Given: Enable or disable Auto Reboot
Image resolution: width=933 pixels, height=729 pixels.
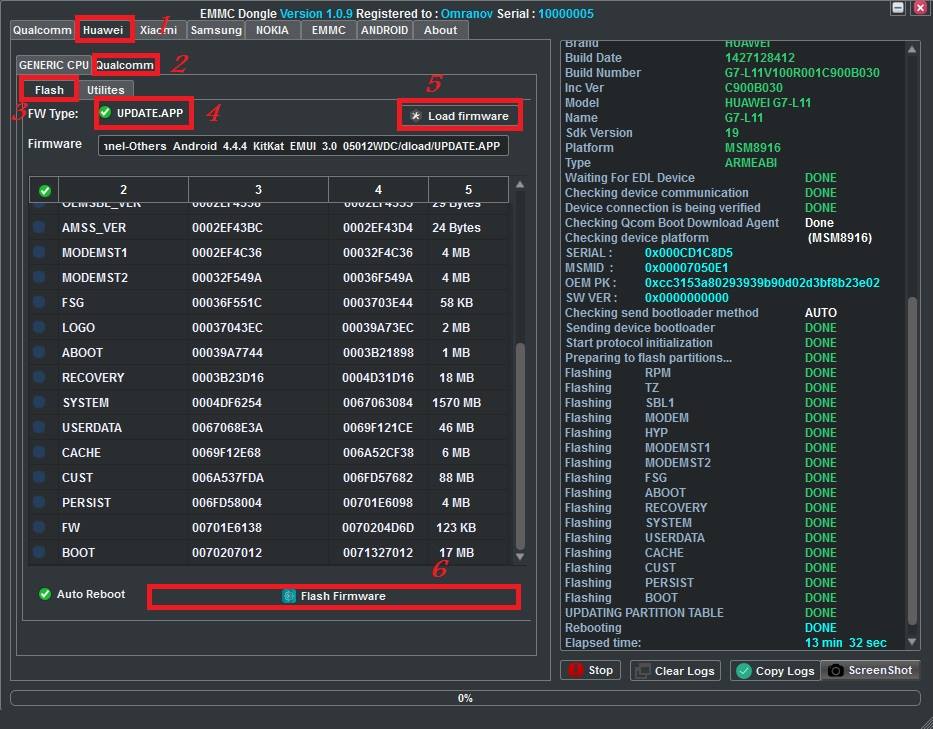Looking at the screenshot, I should (x=82, y=594).
